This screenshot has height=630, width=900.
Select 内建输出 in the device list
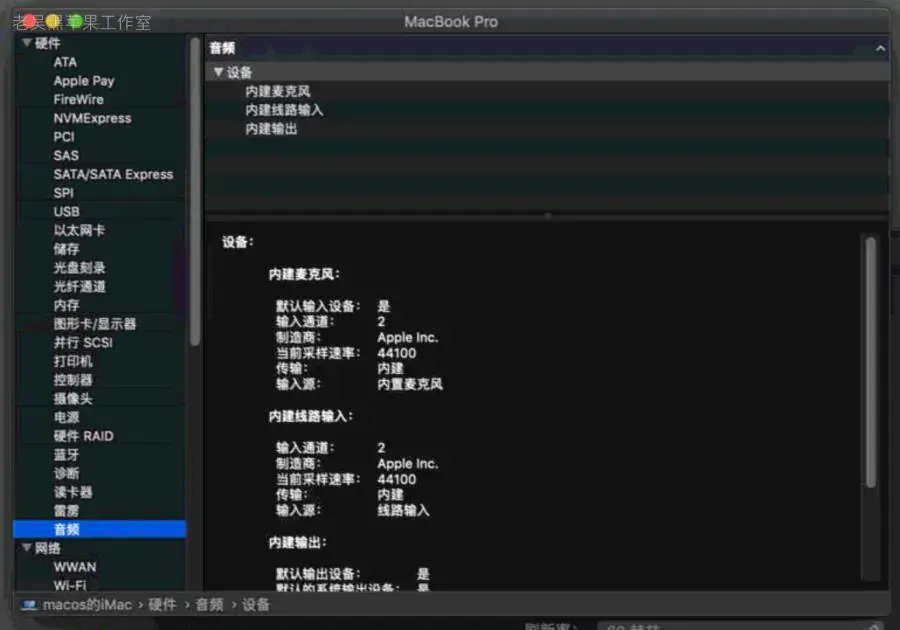[x=271, y=129]
